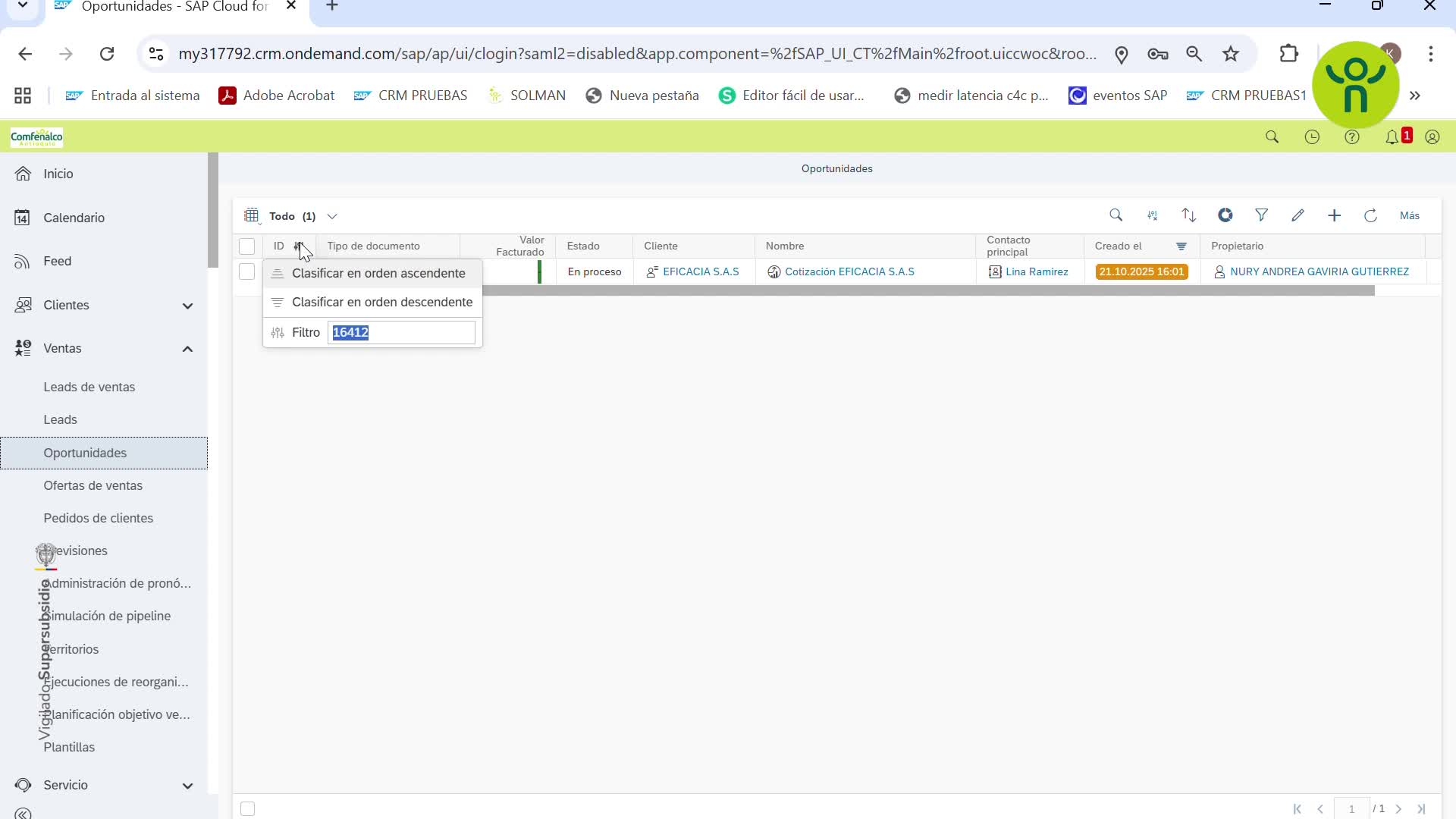Screen dimensions: 1456x819
Task: Click the Más button in toolbar
Action: click(x=1409, y=215)
